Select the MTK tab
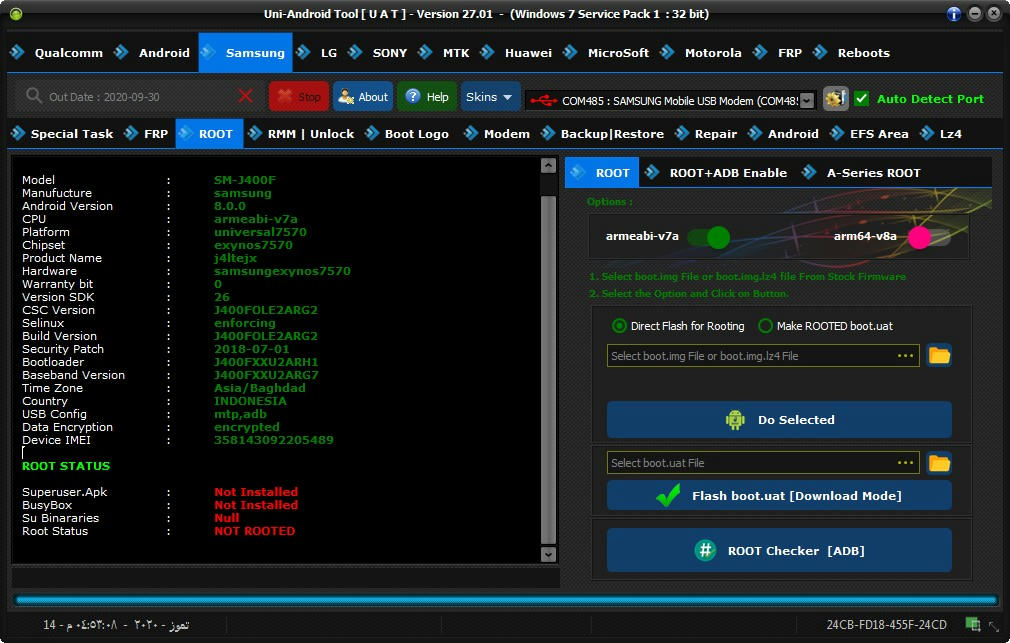Image resolution: width=1010 pixels, height=643 pixels. pyautogui.click(x=444, y=53)
